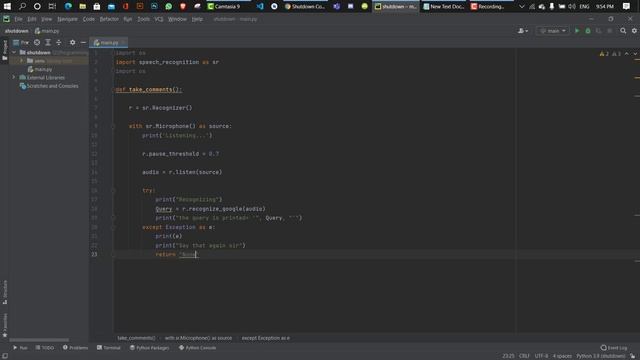Click the tool windows quick access icon at bottom-left
The width and height of the screenshot is (640, 360).
5,356
